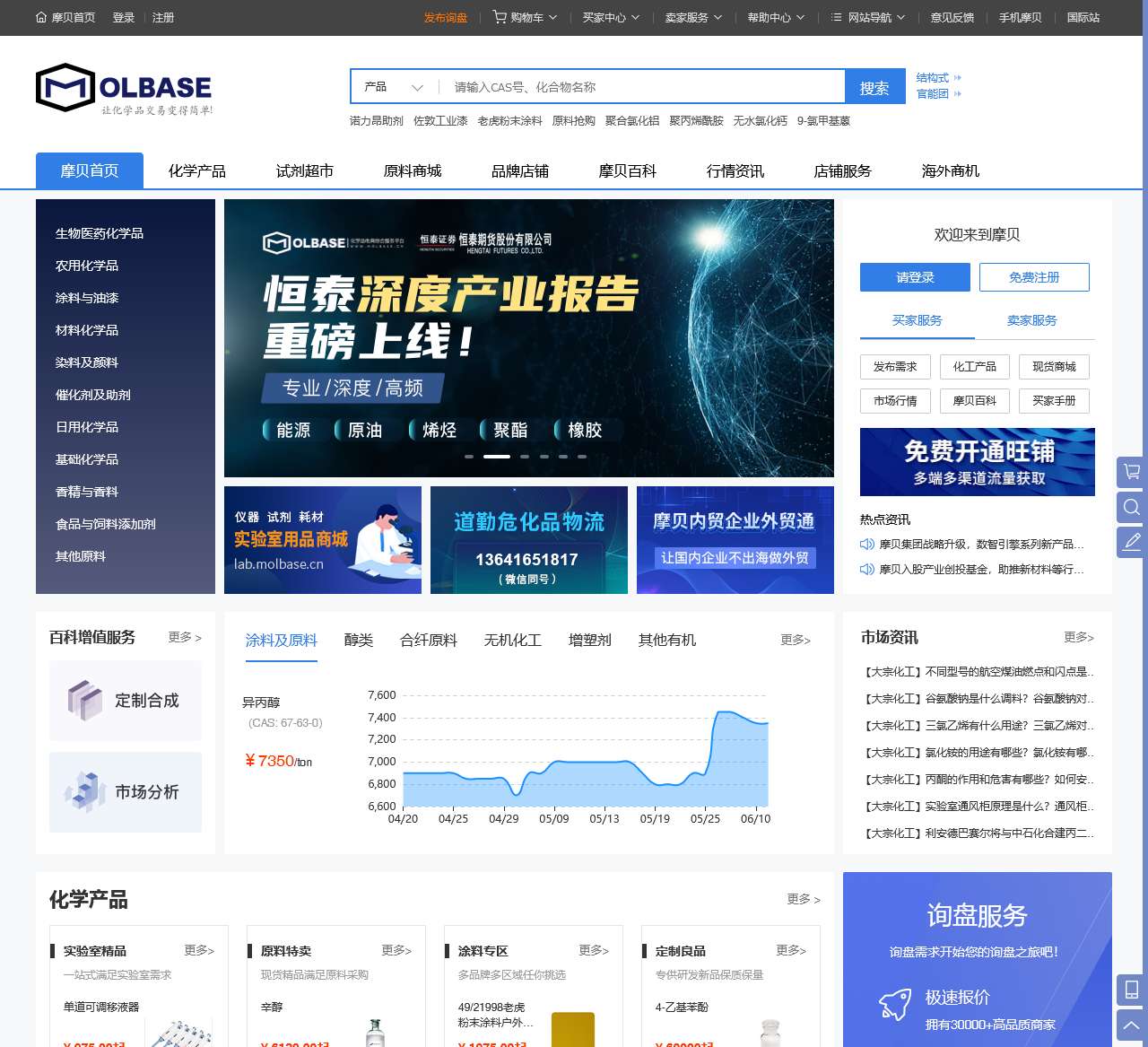Click the 发布询盘 link in top bar
The width and height of the screenshot is (1148, 1047).
coord(446,17)
